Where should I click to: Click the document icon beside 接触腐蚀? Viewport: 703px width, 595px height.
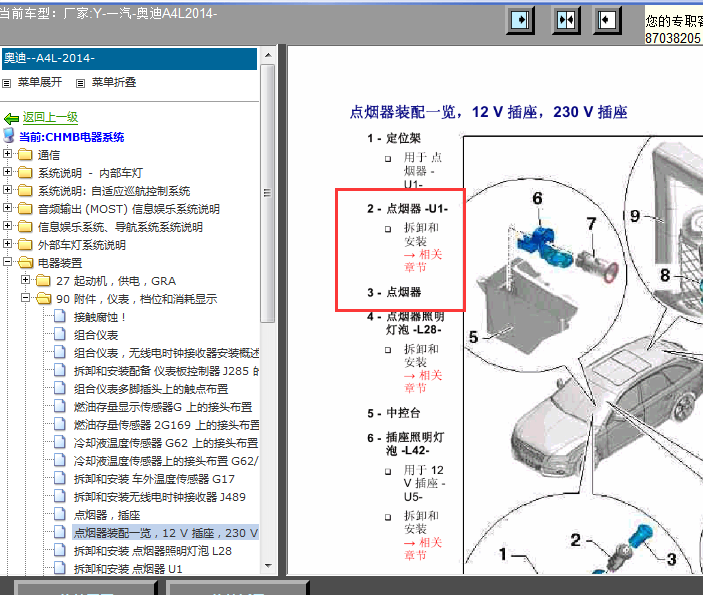pos(60,317)
